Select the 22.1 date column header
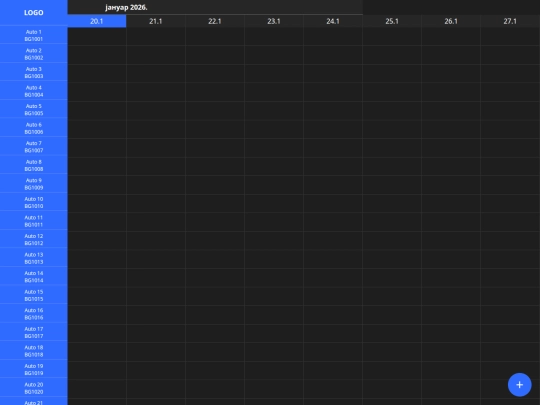The width and height of the screenshot is (540, 405). (x=215, y=21)
